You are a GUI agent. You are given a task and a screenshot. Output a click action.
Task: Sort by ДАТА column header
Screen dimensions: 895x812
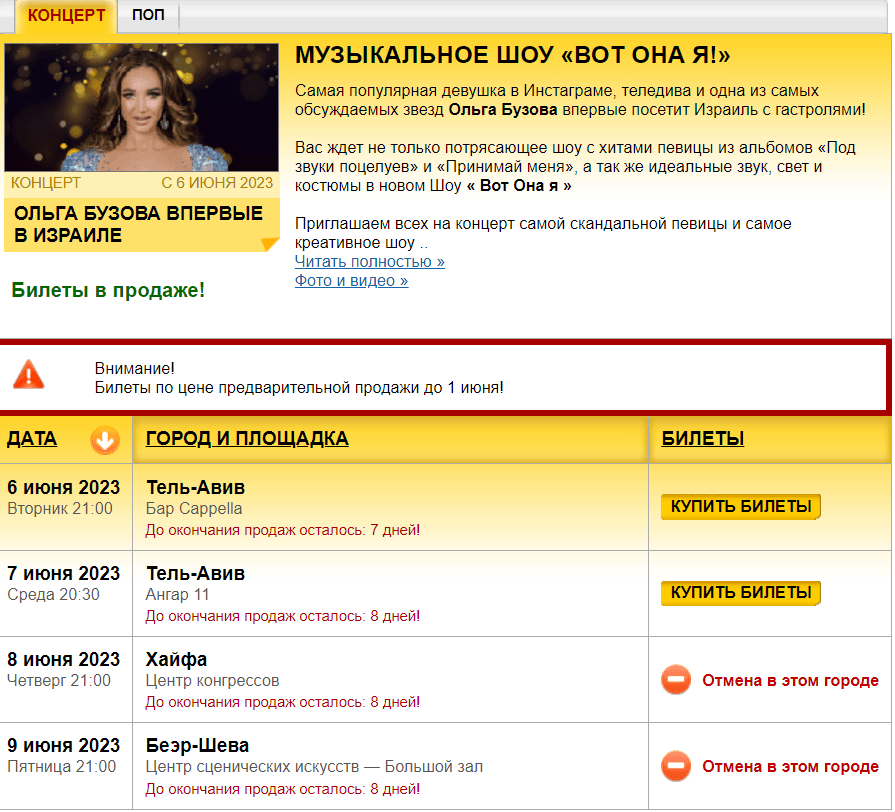click(x=32, y=439)
